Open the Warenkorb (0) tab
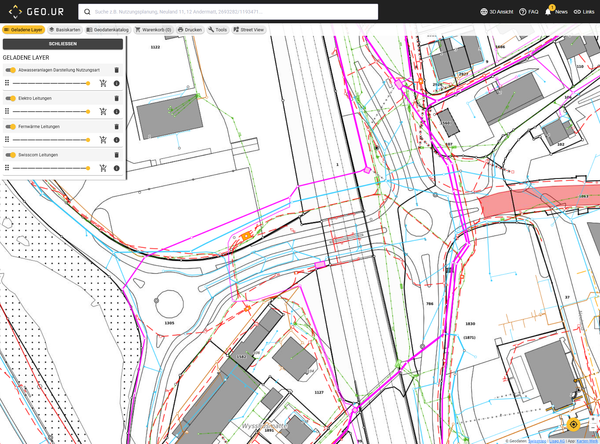Viewport: 600px width, 444px height. click(x=153, y=30)
